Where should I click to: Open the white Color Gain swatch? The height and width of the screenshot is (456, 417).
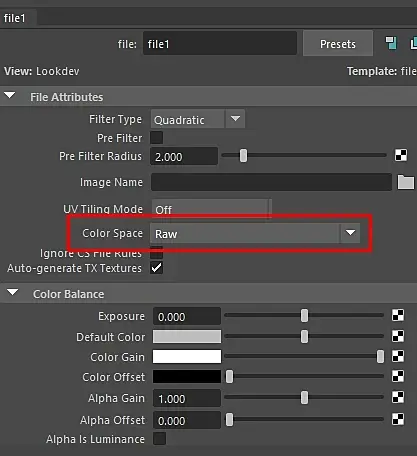[x=187, y=356]
